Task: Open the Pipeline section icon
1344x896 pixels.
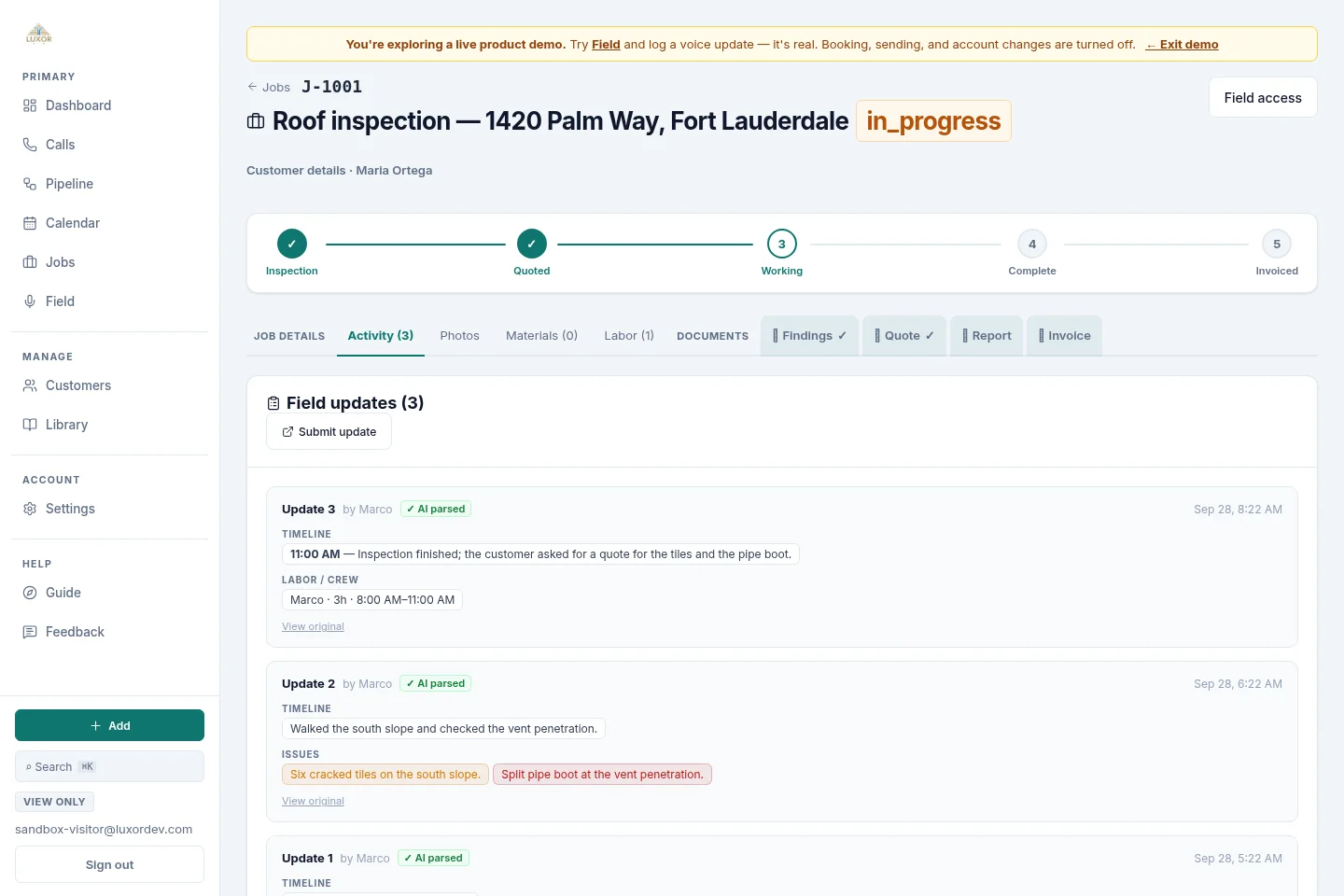Action: tap(30, 184)
